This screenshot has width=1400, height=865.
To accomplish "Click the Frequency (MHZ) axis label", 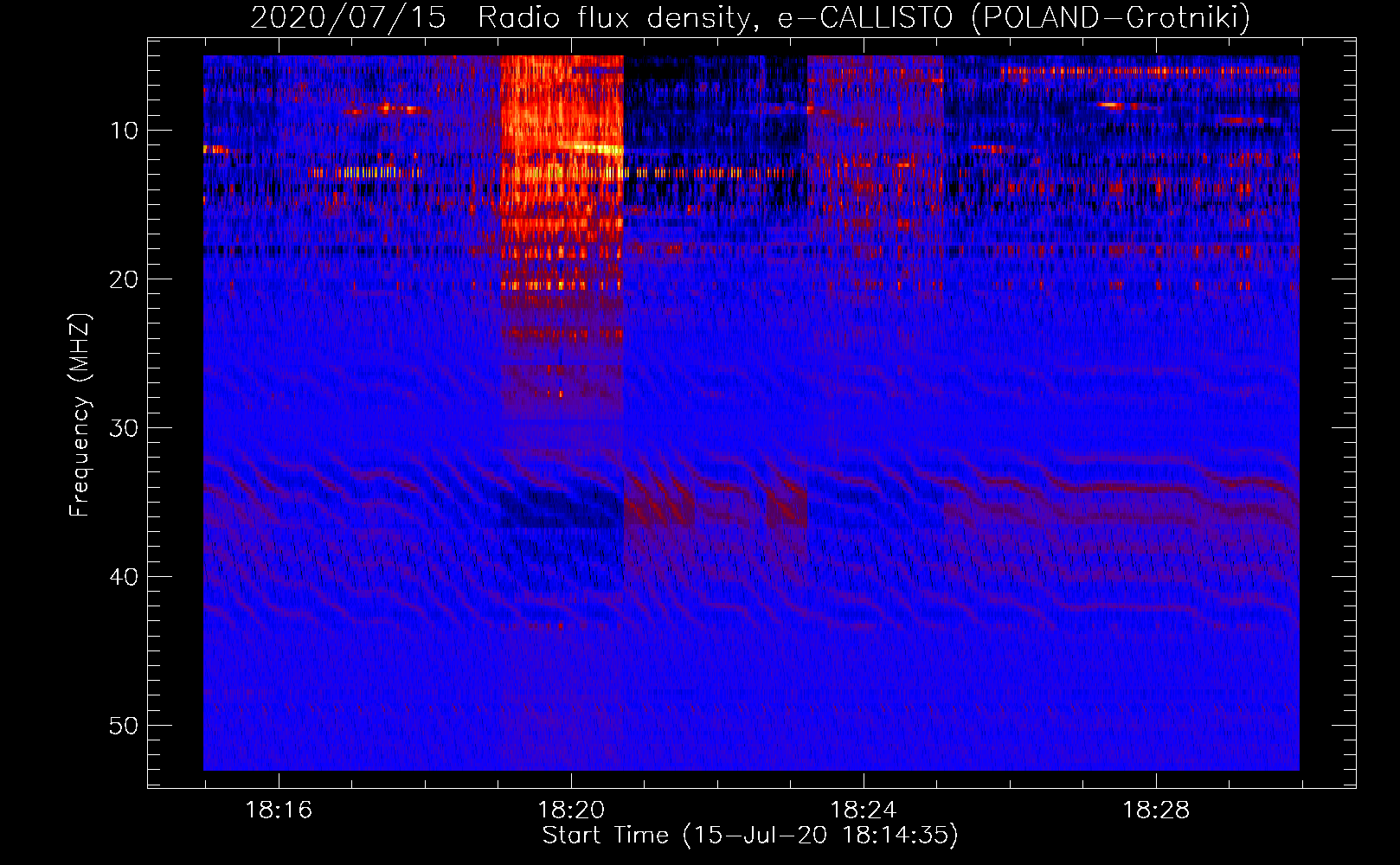I will [80, 415].
